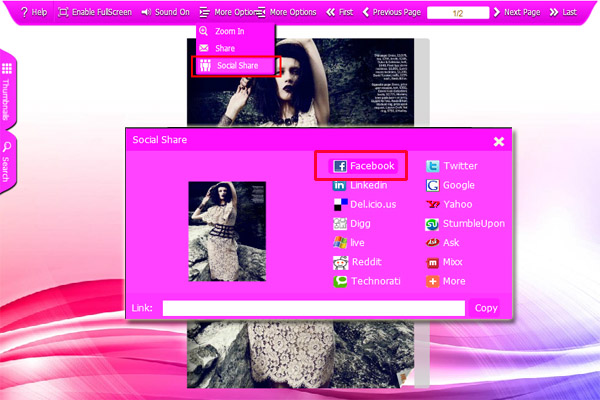Share via the Ask icon
Viewport: 600px width, 400px height.
coord(432,243)
